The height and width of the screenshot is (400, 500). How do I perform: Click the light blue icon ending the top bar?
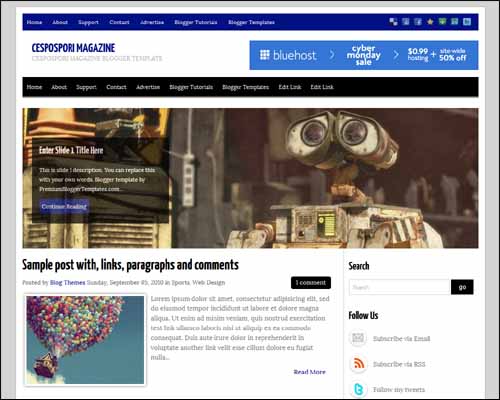coord(467,22)
